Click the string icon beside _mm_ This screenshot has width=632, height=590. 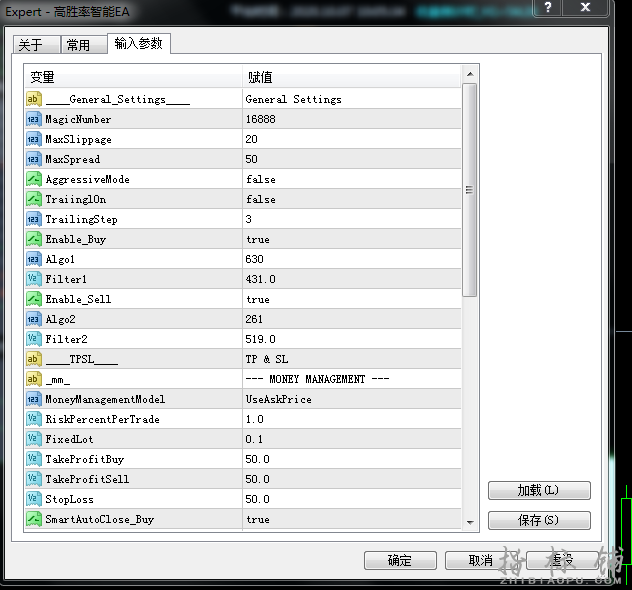pyautogui.click(x=34, y=379)
